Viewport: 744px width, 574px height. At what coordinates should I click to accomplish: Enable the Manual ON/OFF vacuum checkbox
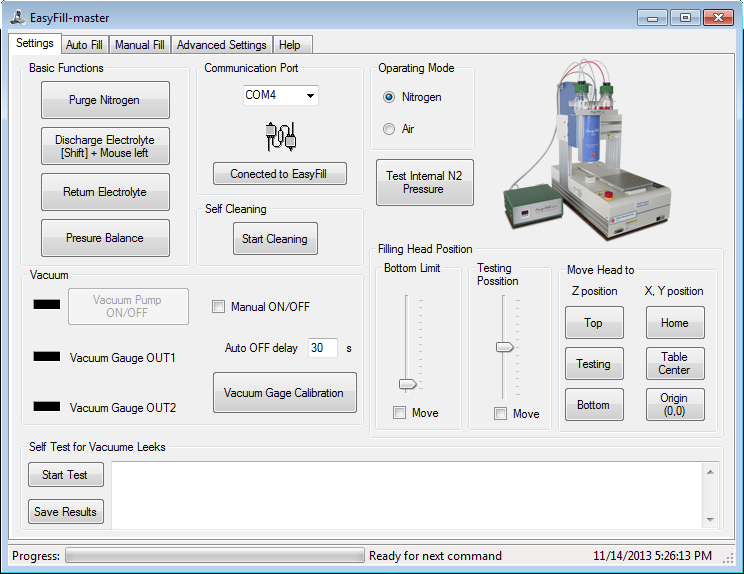(x=218, y=306)
